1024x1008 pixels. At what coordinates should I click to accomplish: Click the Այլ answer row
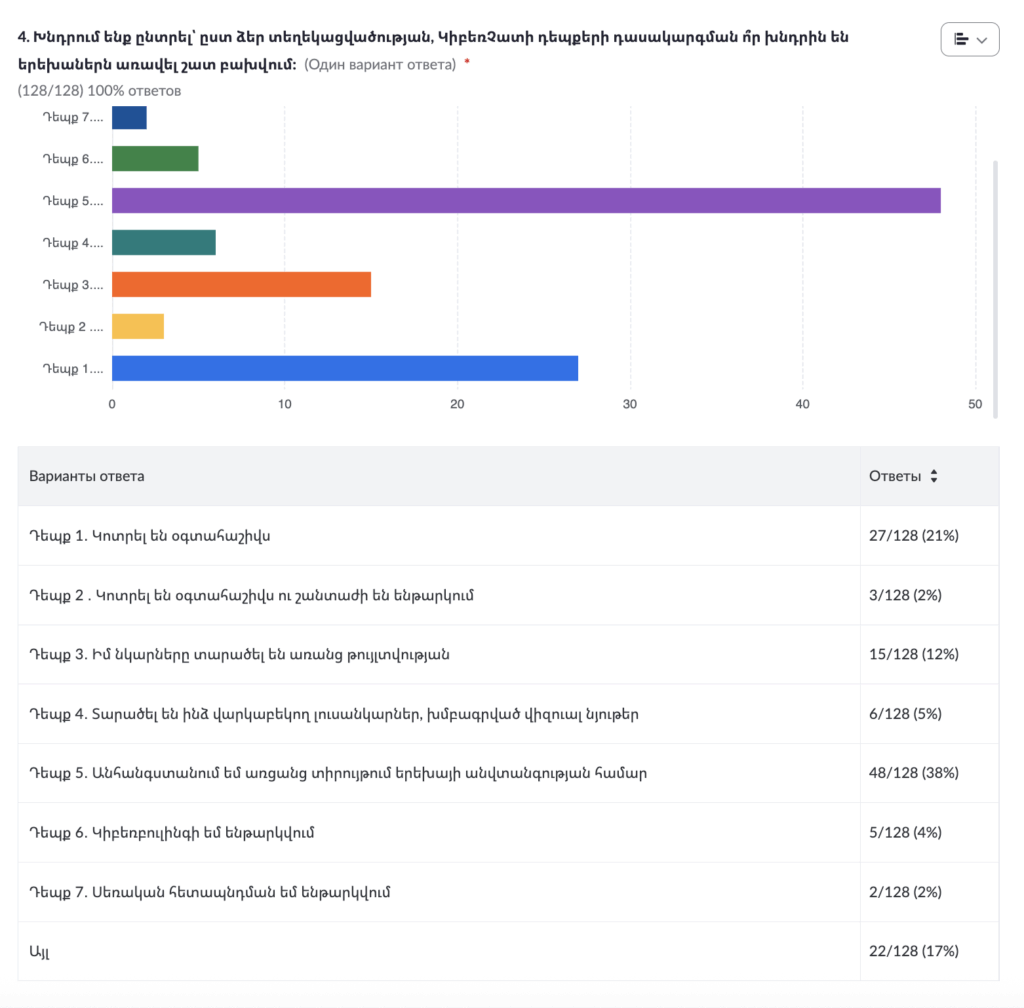[x=40, y=951]
